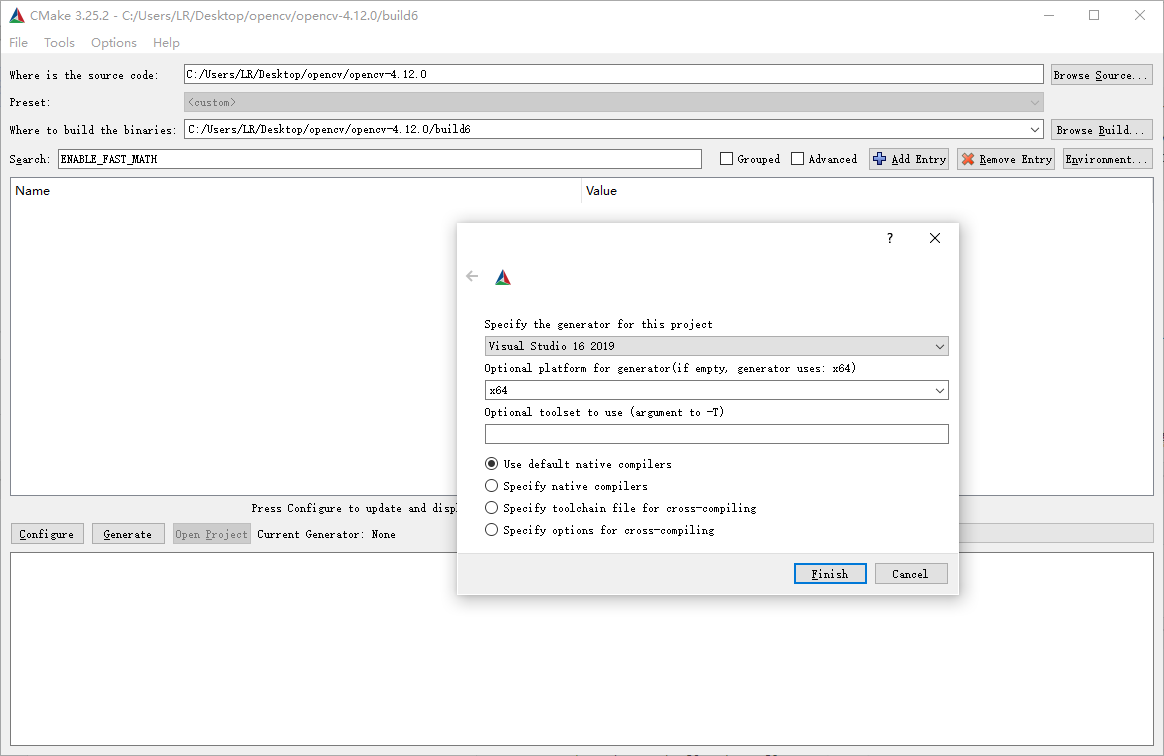
Task: Click the Finish button
Action: [x=830, y=573]
